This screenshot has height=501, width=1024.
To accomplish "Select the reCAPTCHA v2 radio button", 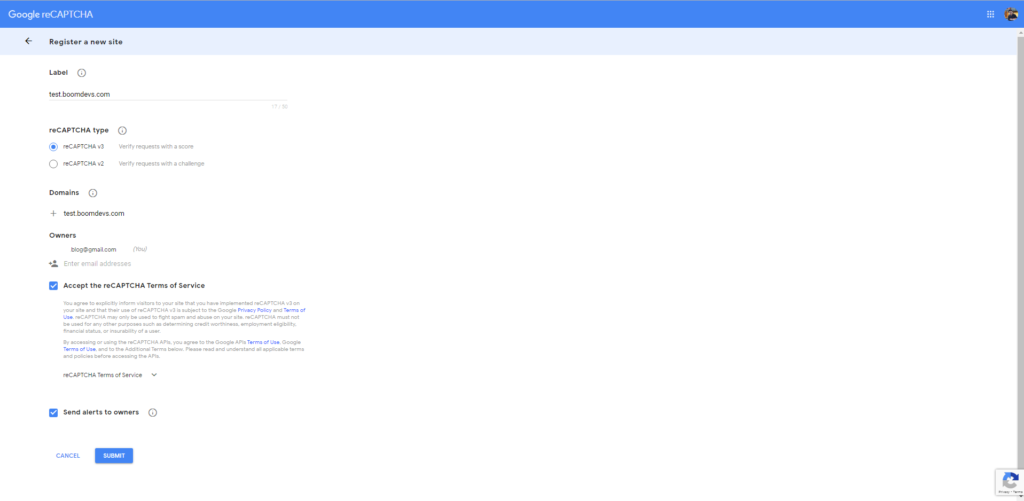I will (54, 164).
